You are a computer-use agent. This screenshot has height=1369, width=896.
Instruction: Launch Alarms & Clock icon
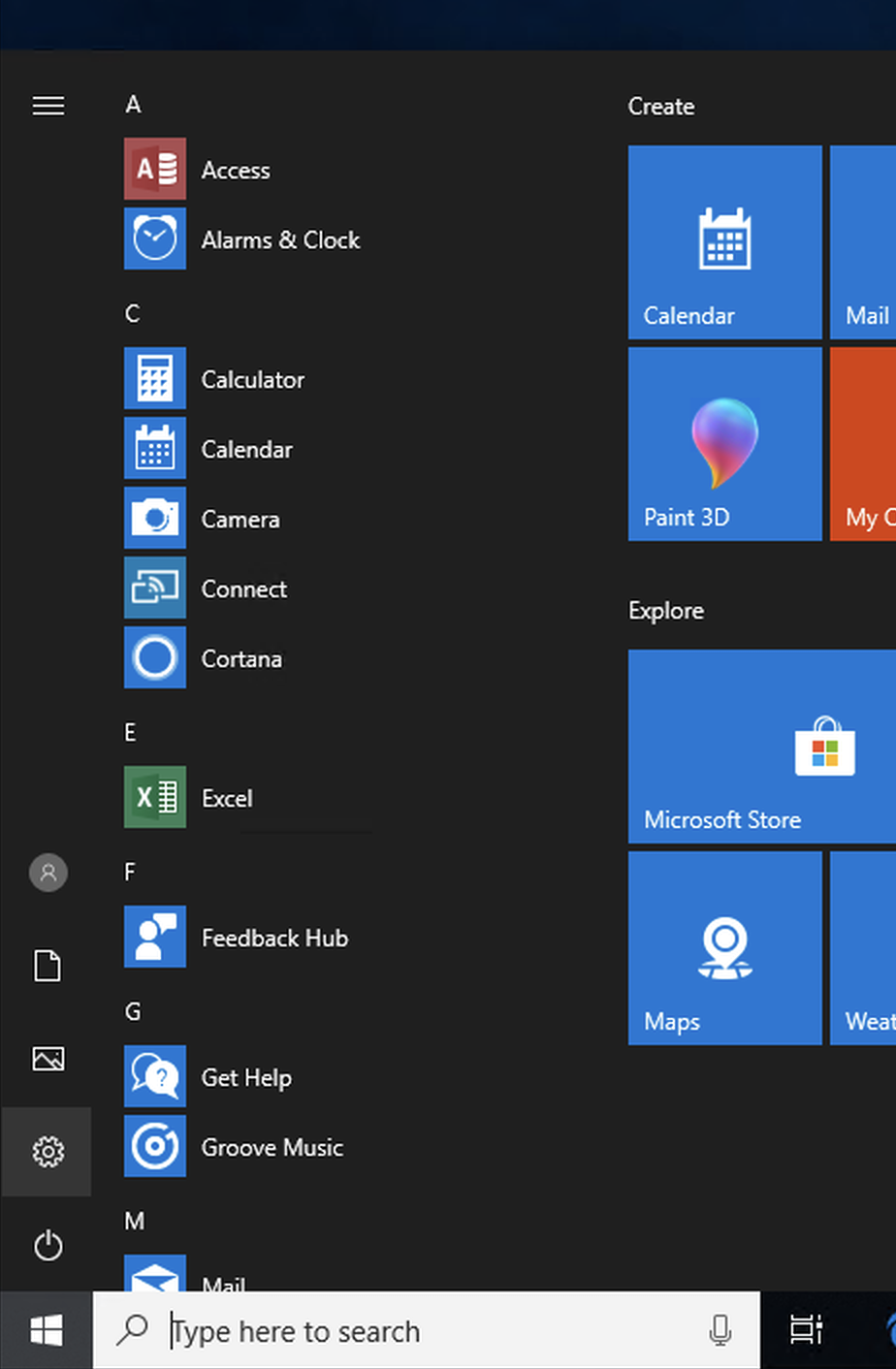coord(155,239)
